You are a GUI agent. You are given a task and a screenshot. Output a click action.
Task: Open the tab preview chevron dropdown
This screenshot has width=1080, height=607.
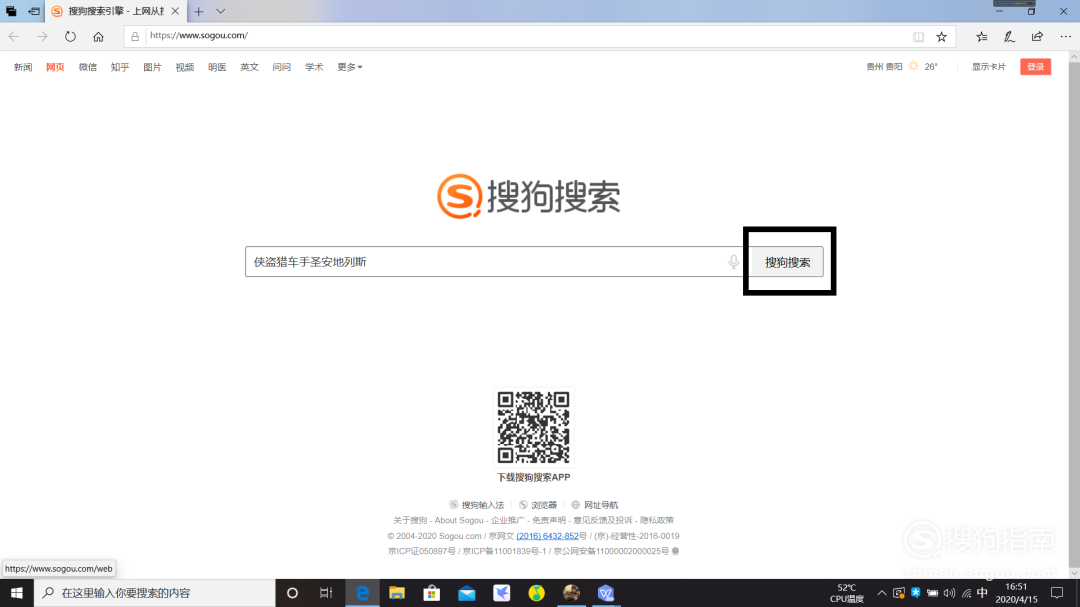(x=220, y=11)
